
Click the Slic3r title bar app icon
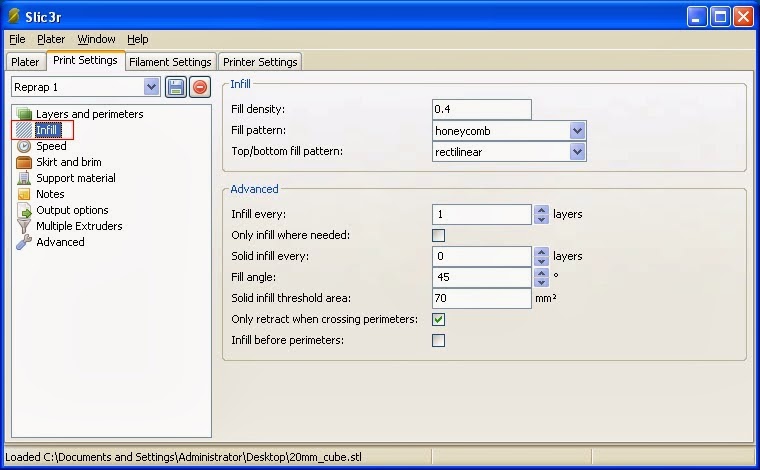14,16
